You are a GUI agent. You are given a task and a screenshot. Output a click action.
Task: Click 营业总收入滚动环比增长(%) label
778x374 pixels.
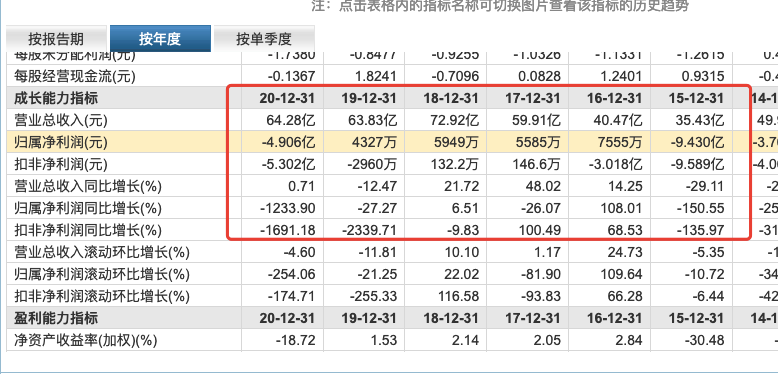tap(102, 252)
